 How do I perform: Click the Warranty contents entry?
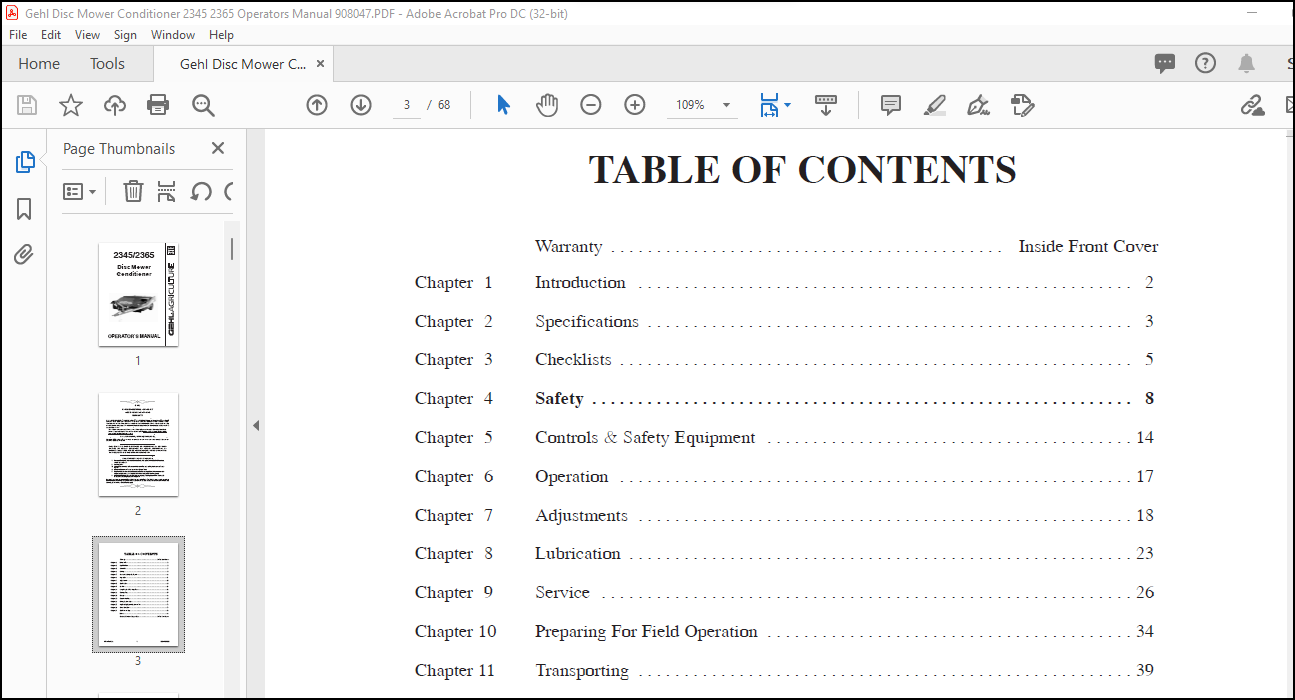pyautogui.click(x=568, y=247)
